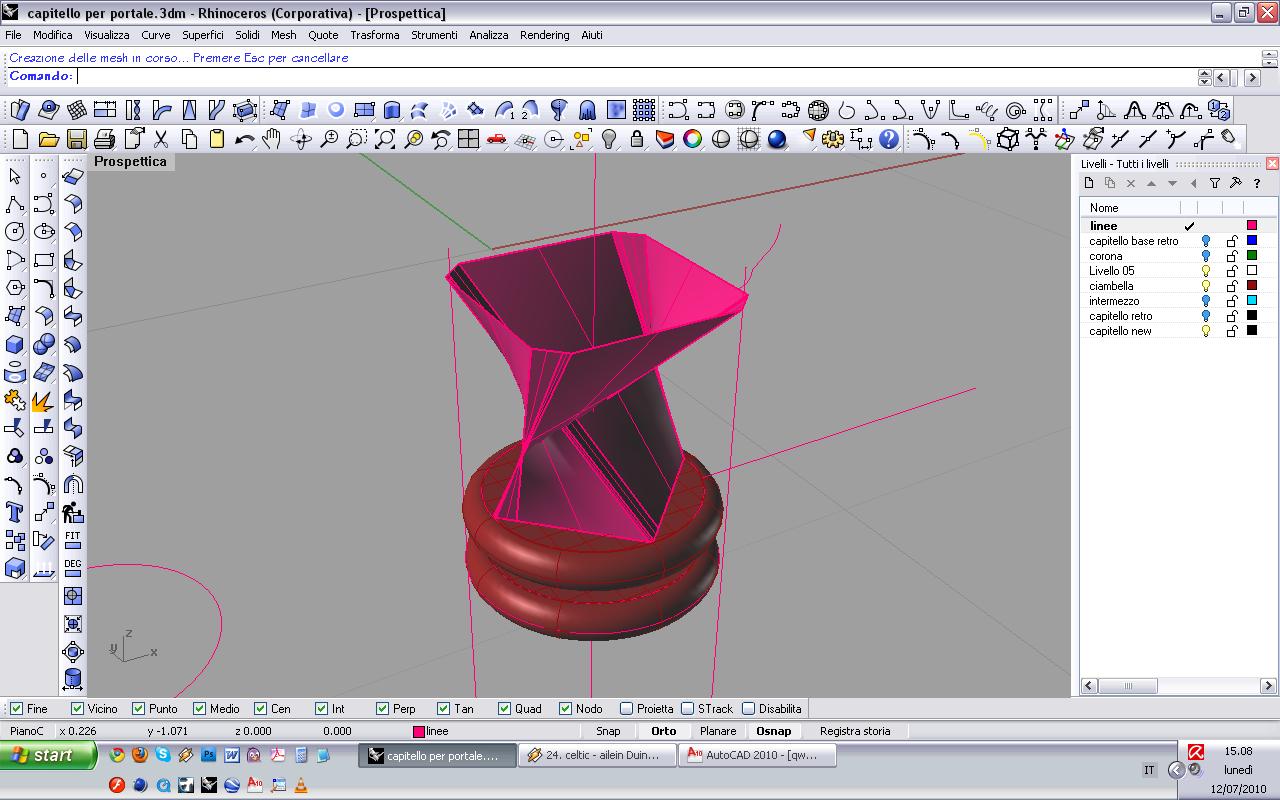The height and width of the screenshot is (800, 1280).
Task: Create a new layer in Livelli panel
Action: coord(1089,183)
